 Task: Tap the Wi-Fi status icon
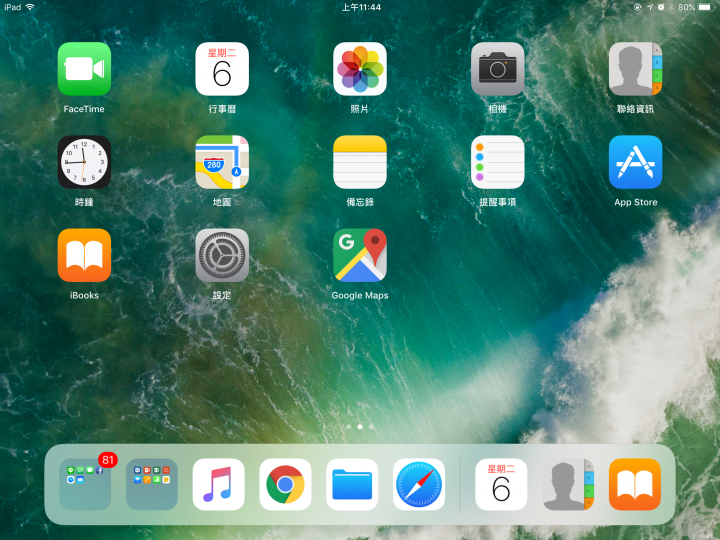pyautogui.click(x=30, y=7)
